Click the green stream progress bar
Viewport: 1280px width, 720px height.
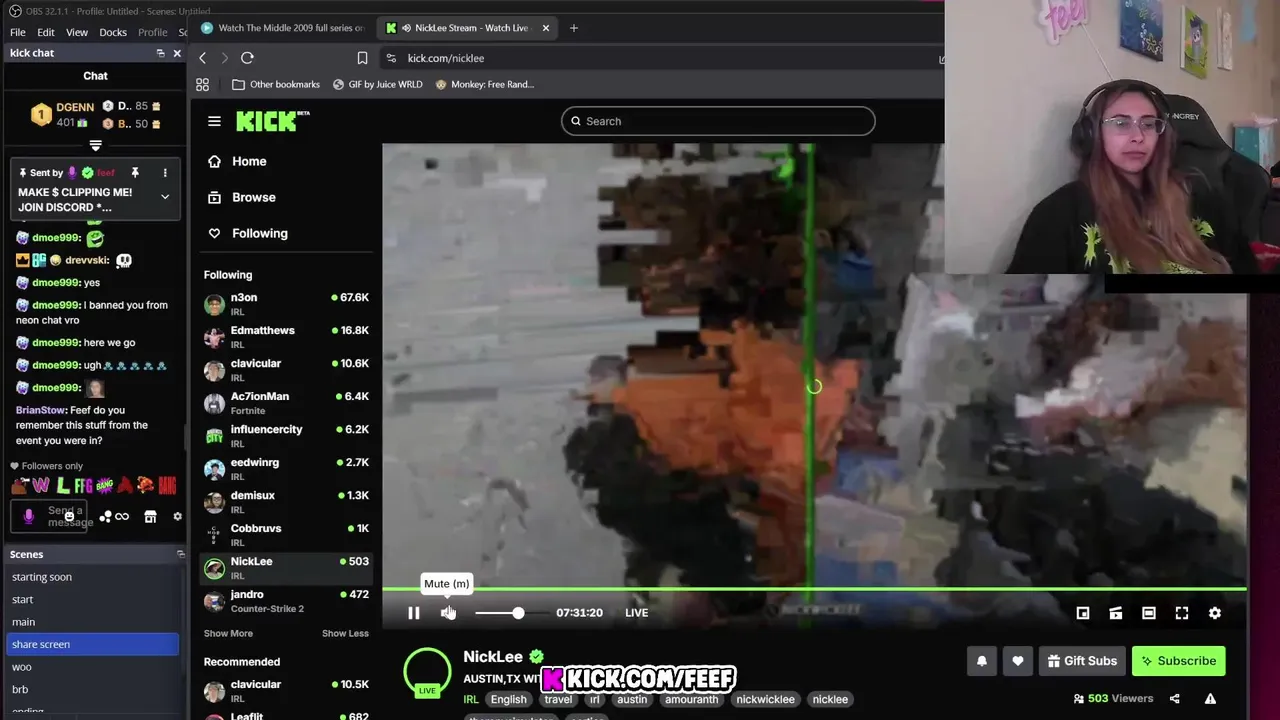tap(814, 589)
